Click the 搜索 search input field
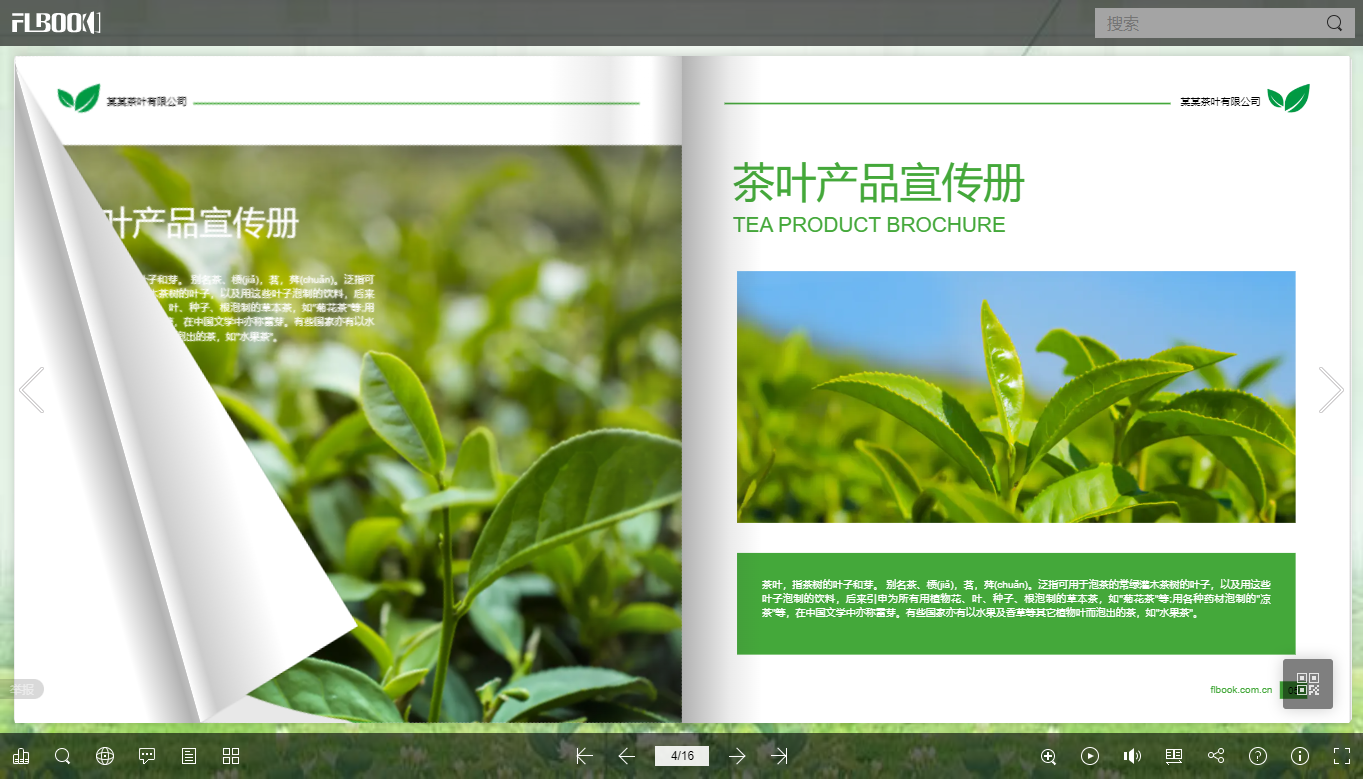The width and height of the screenshot is (1363, 779). click(x=1208, y=23)
